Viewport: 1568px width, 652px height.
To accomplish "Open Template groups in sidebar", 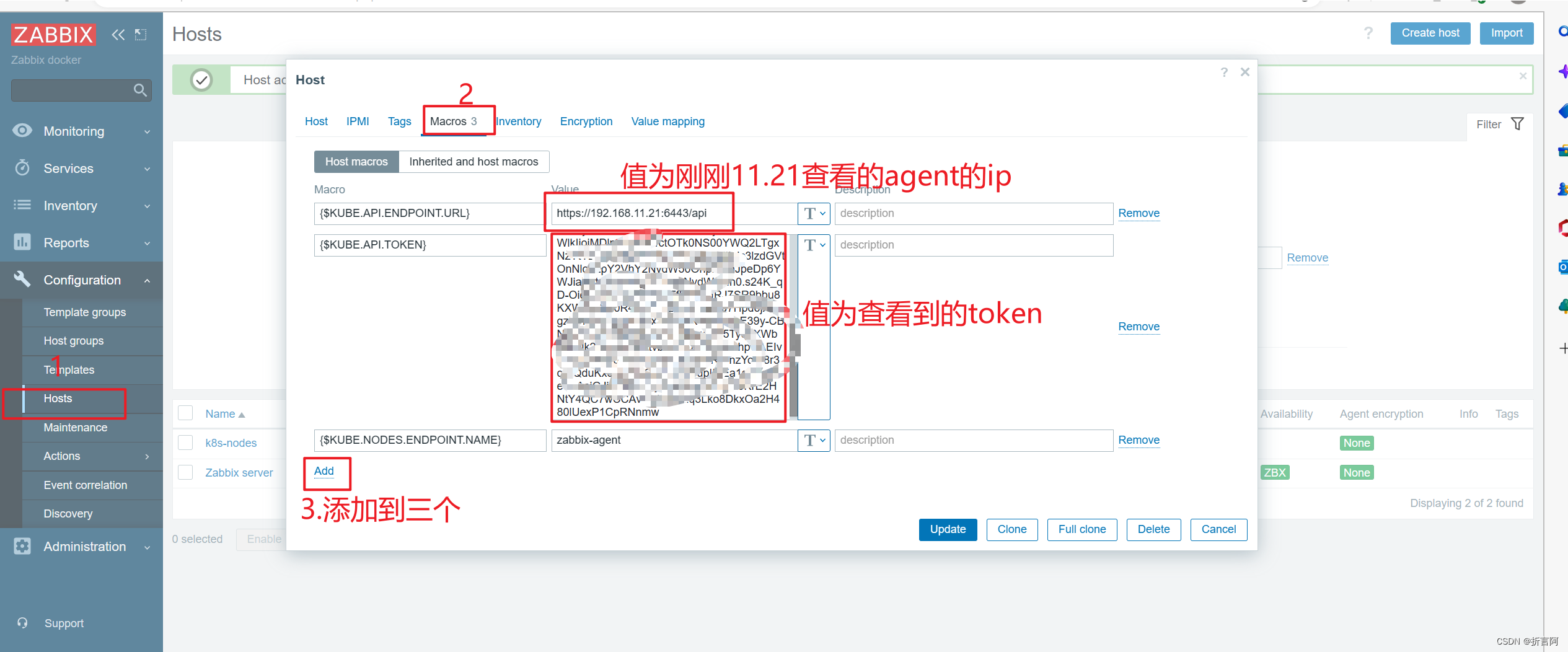I will pyautogui.click(x=85, y=312).
